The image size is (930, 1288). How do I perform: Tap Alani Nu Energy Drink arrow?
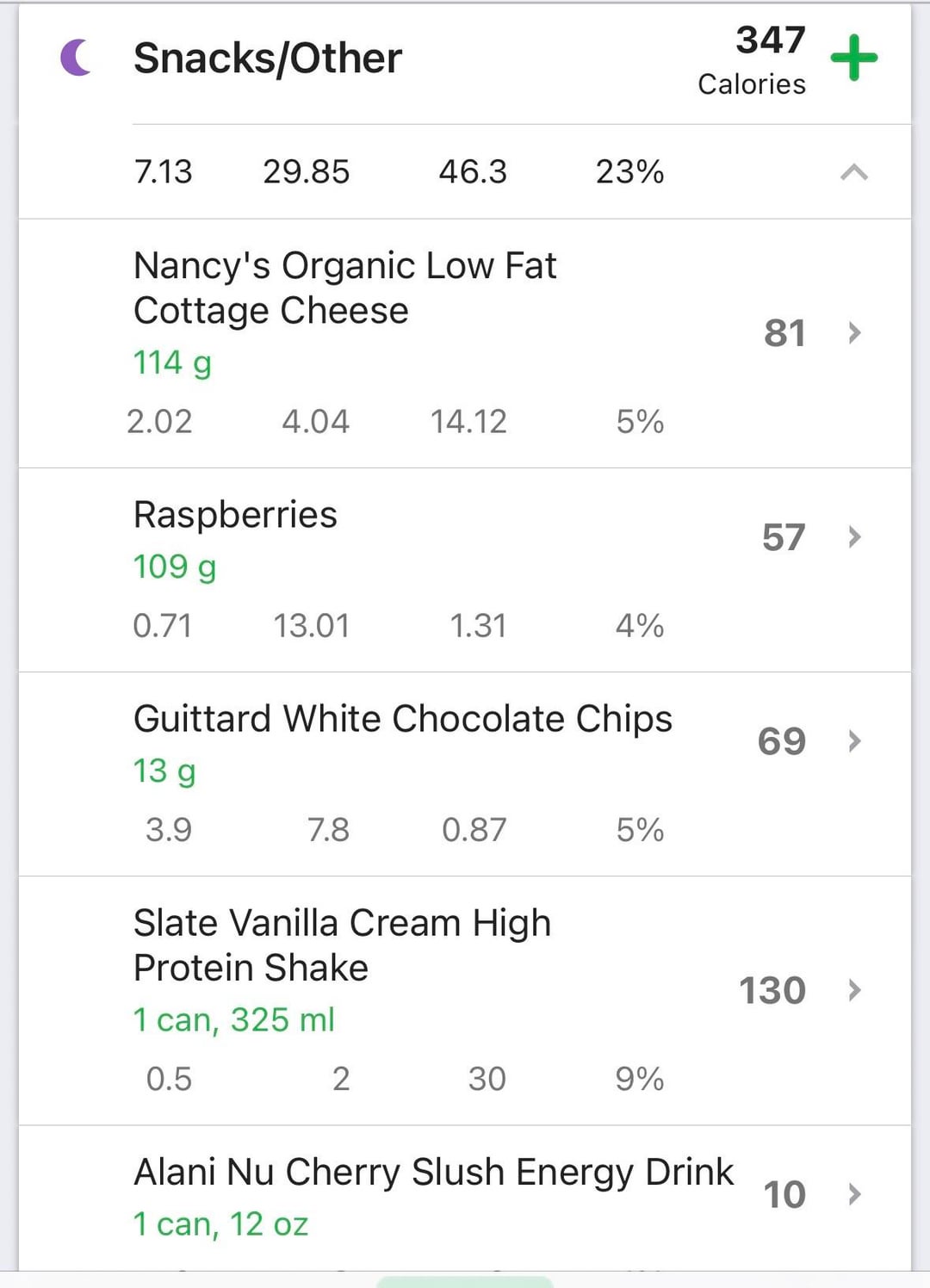coord(854,1194)
